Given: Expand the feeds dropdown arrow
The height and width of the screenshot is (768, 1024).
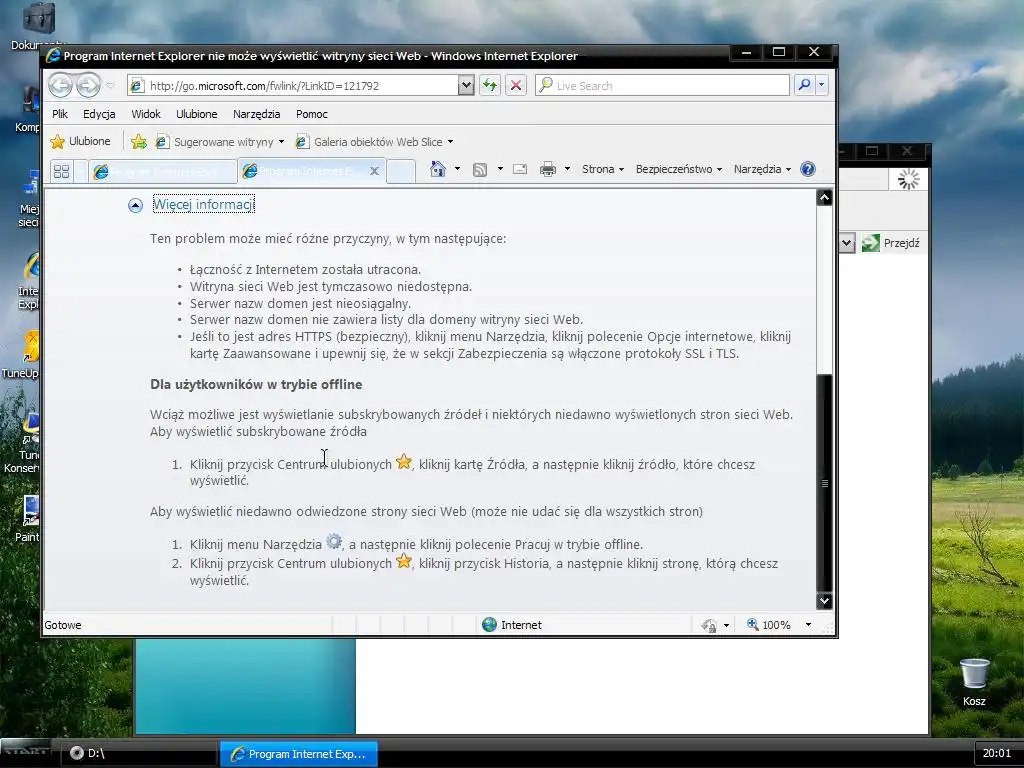Looking at the screenshot, I should [x=500, y=169].
